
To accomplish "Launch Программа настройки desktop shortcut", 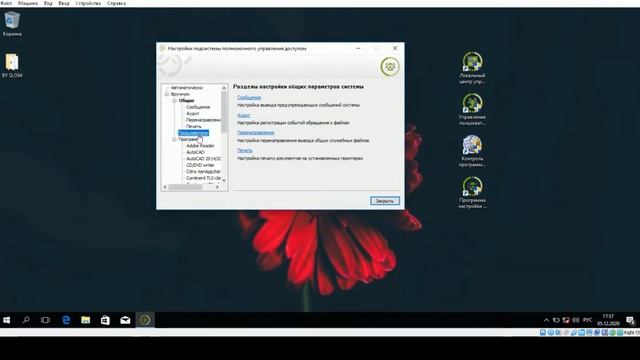I will [x=472, y=193].
